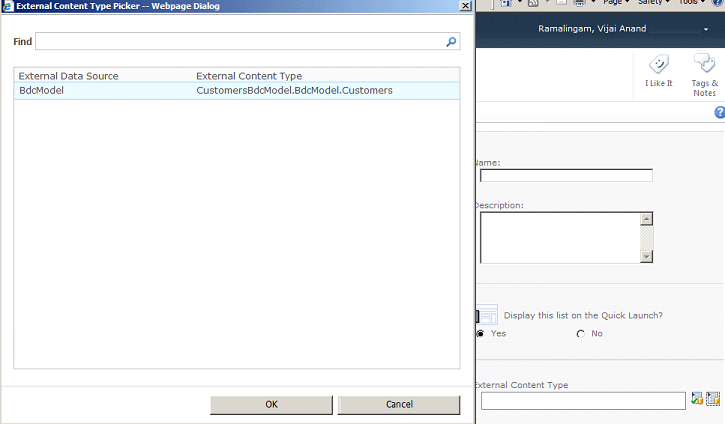This screenshot has height=424, width=725.
Task: Click OK to confirm selection
Action: 271,404
